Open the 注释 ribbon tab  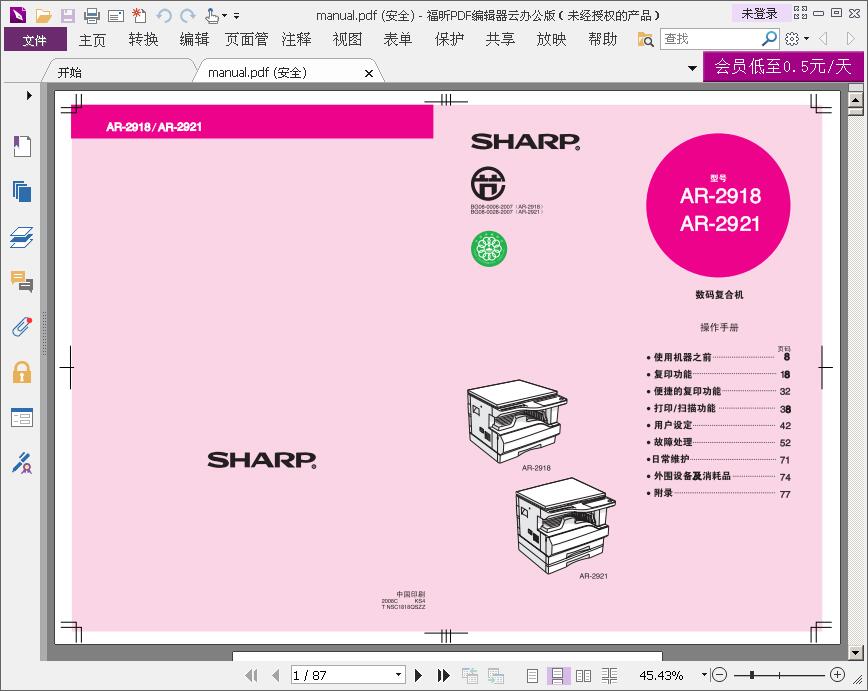296,40
